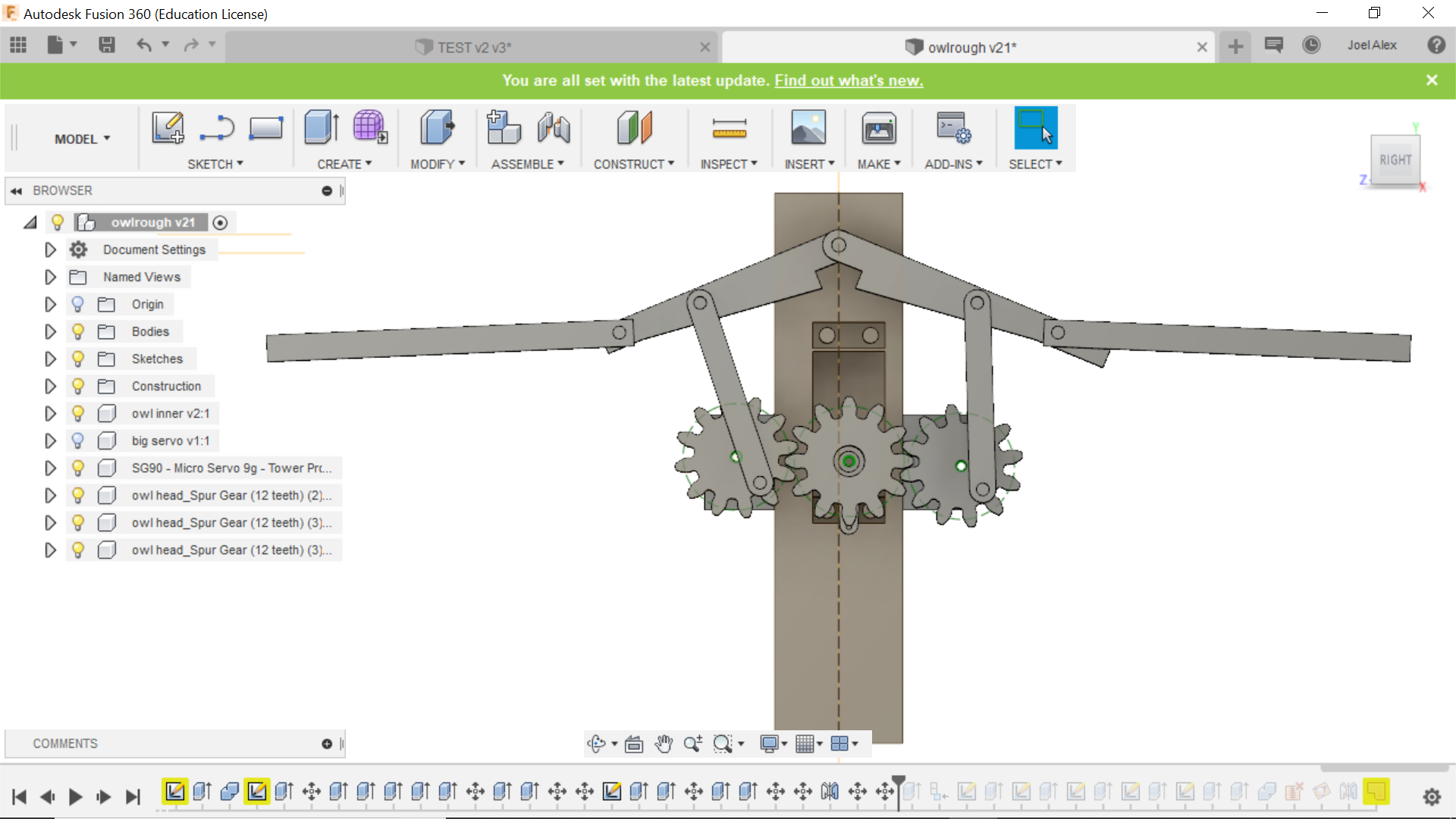Click Find out what's new link
This screenshot has height=819, width=1456.
848,80
